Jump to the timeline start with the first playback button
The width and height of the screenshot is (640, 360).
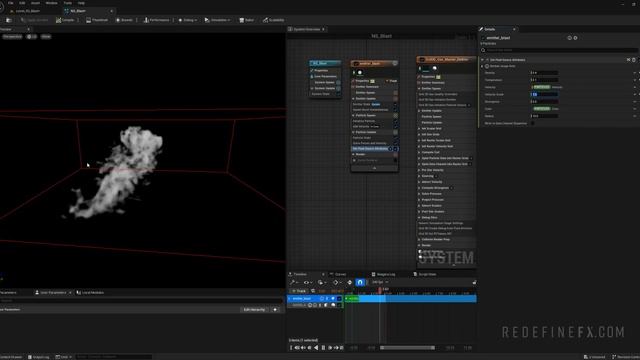pyautogui.click(x=291, y=348)
